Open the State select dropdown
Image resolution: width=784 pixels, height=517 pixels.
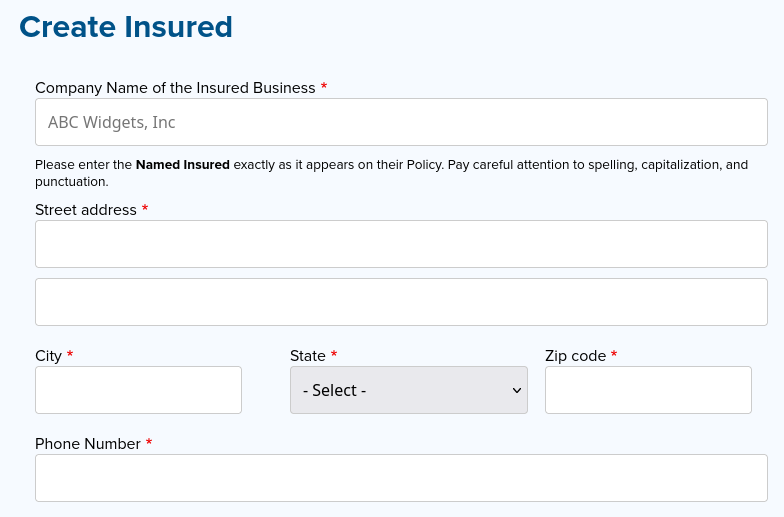408,390
